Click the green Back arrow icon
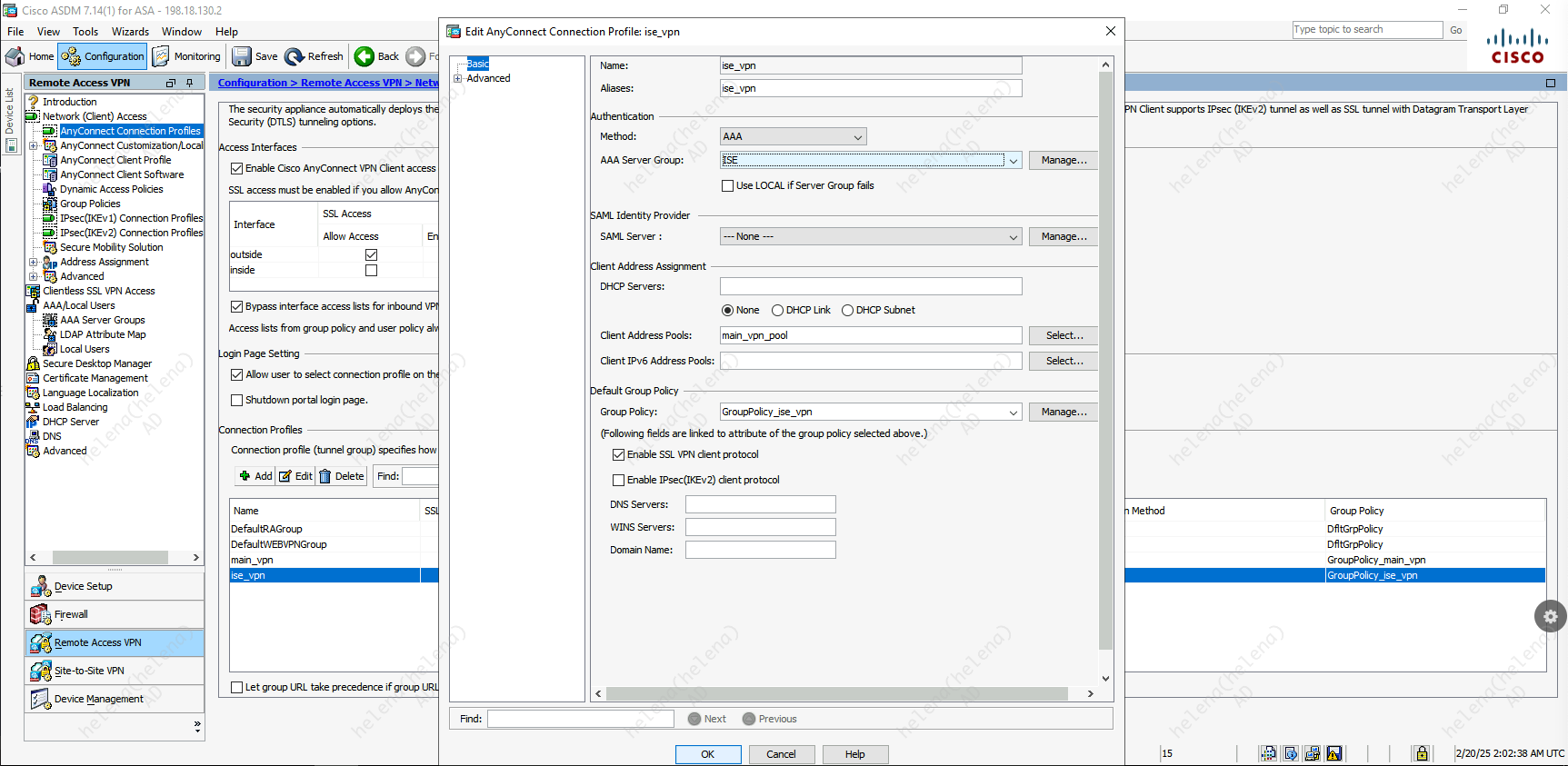The width and height of the screenshot is (1568, 766). tap(365, 56)
